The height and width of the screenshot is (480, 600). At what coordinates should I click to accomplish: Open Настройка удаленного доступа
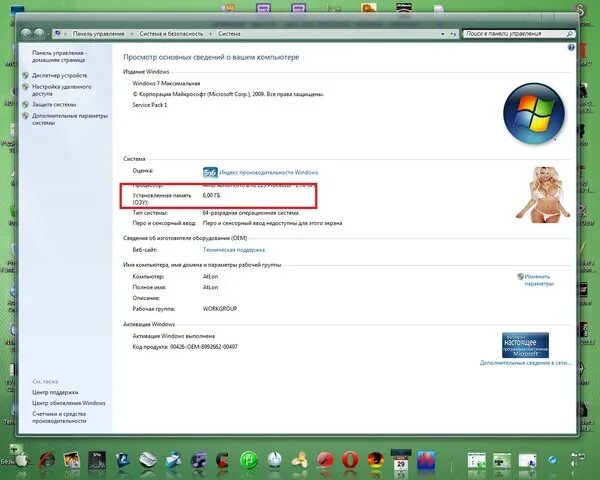[62, 90]
